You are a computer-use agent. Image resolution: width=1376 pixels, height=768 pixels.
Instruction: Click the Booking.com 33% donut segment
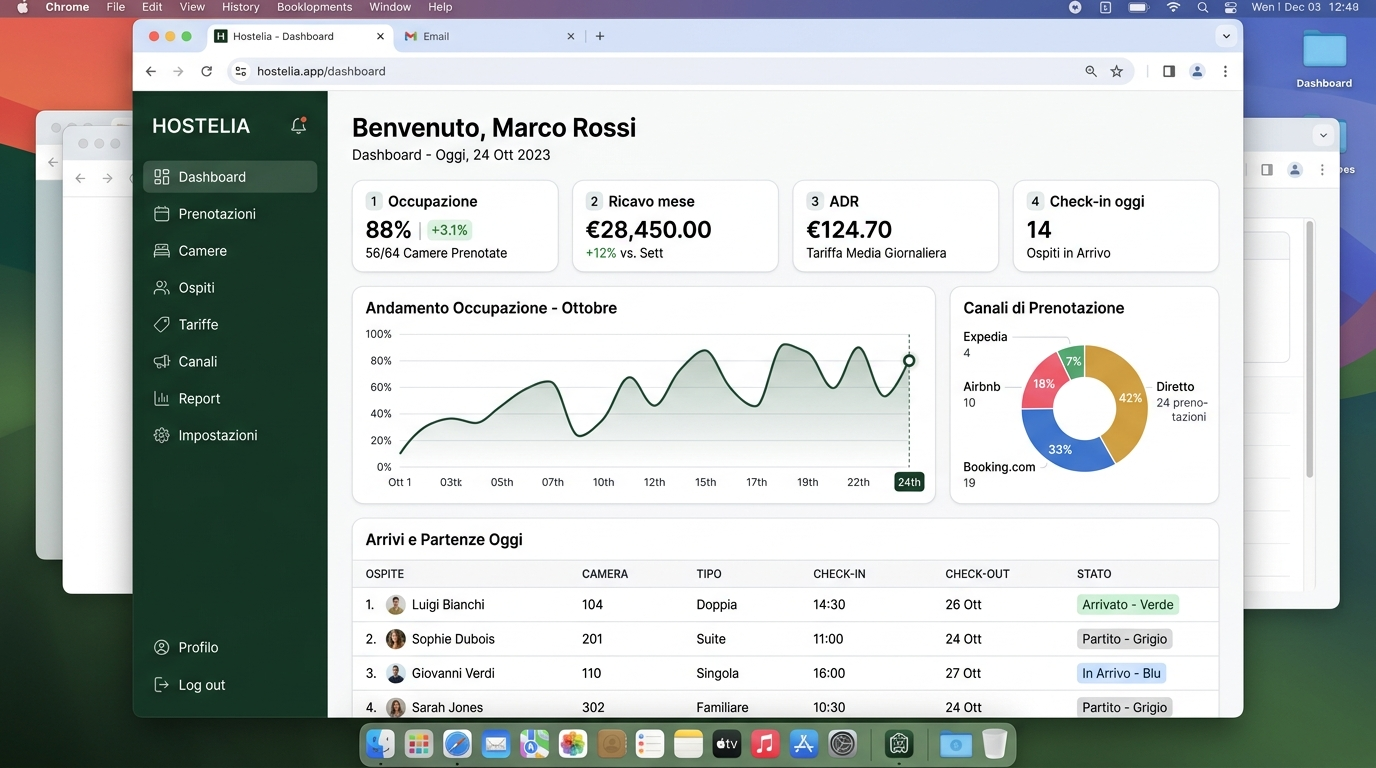[x=1062, y=451]
